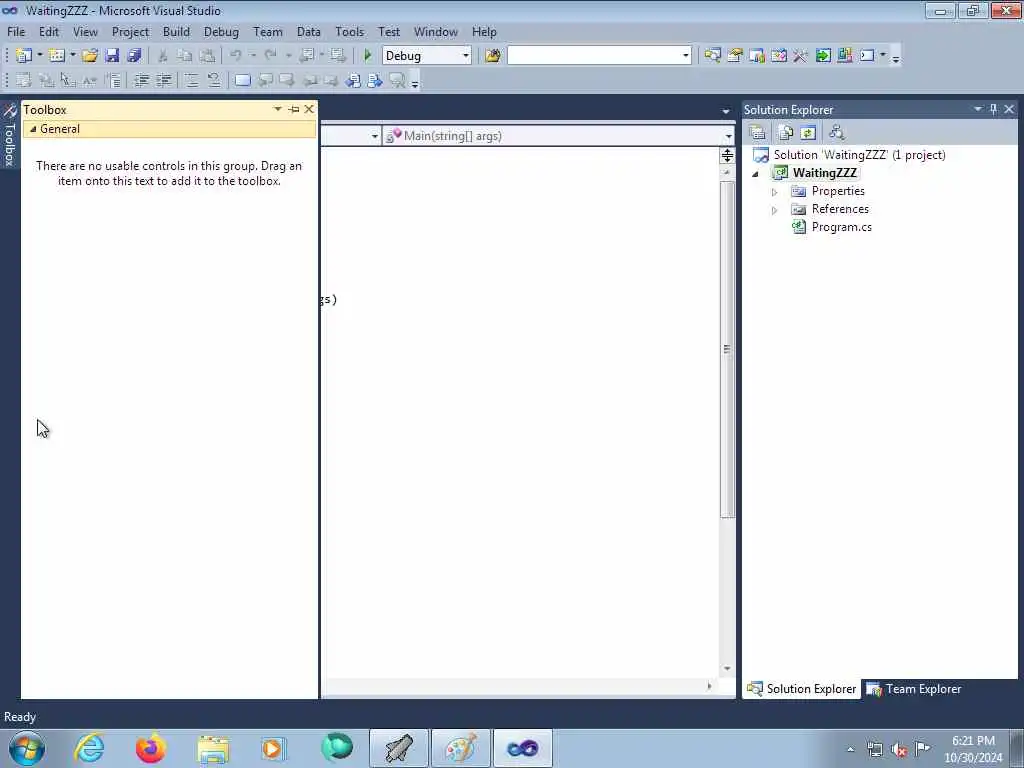Expand the Properties folder node
This screenshot has height=768, width=1024.
coord(775,192)
